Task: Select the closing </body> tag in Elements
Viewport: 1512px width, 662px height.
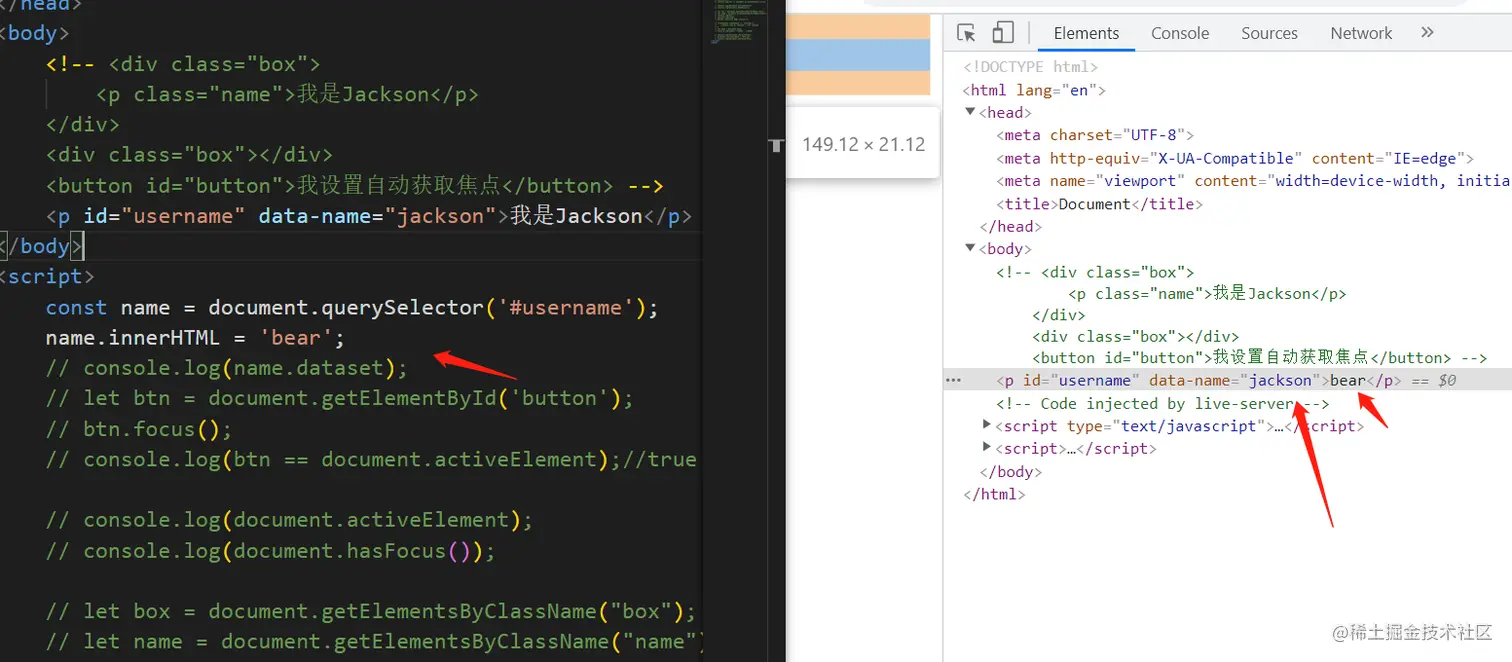Action: pos(1012,471)
